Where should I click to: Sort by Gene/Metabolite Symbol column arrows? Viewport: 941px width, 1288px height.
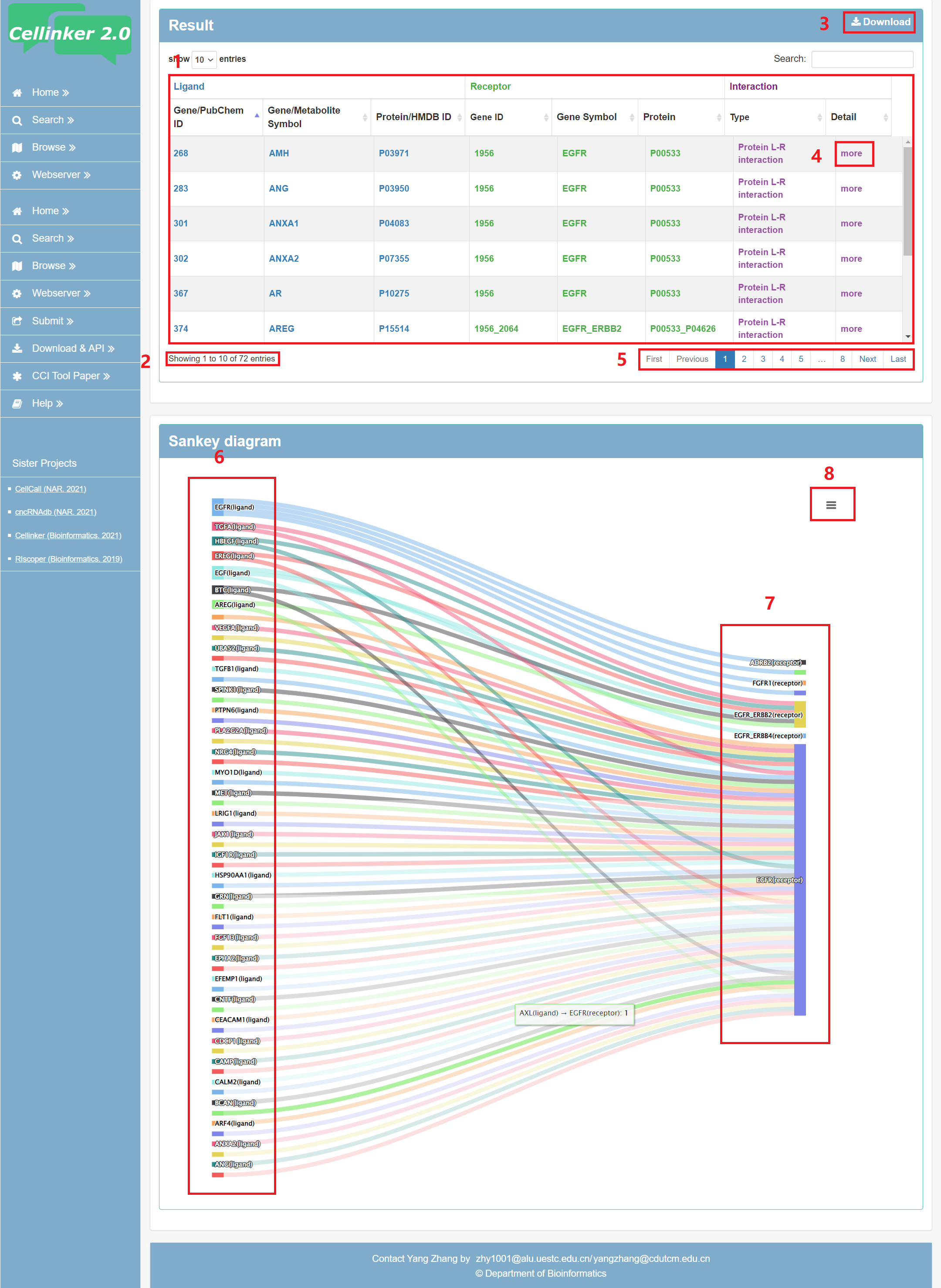365,117
